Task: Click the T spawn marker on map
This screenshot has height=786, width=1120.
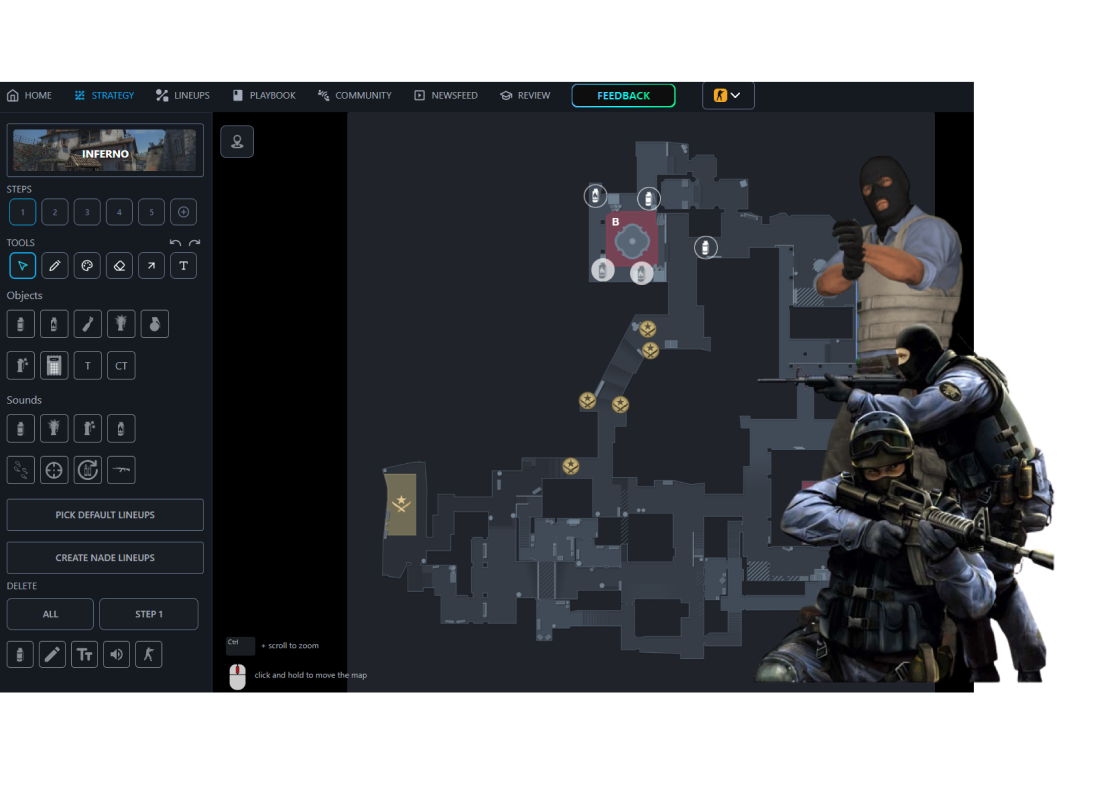Action: pyautogui.click(x=401, y=504)
